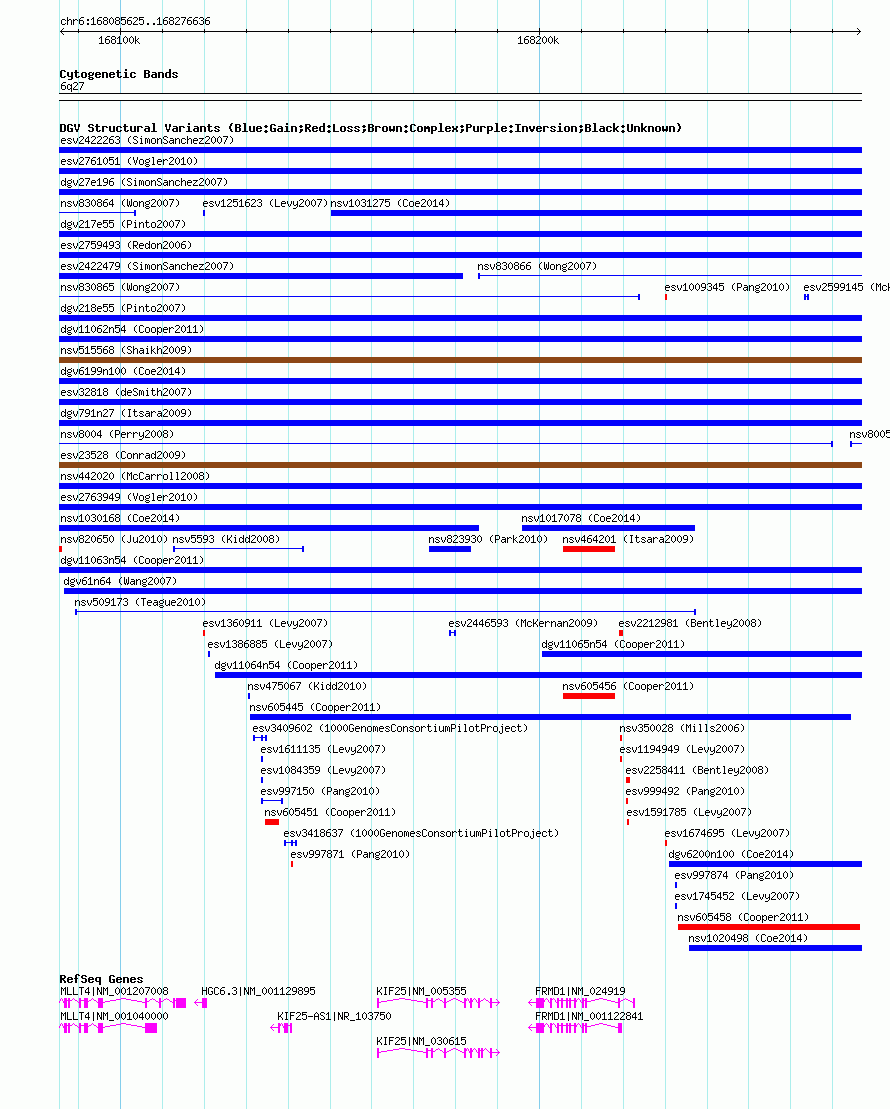
Task: Select the KIF25|NM_005355 gene label
Action: click(421, 992)
